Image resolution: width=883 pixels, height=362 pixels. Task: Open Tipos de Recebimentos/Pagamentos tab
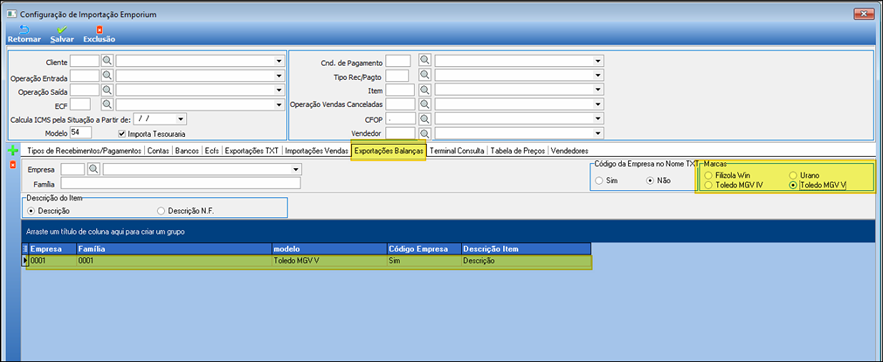[84, 151]
